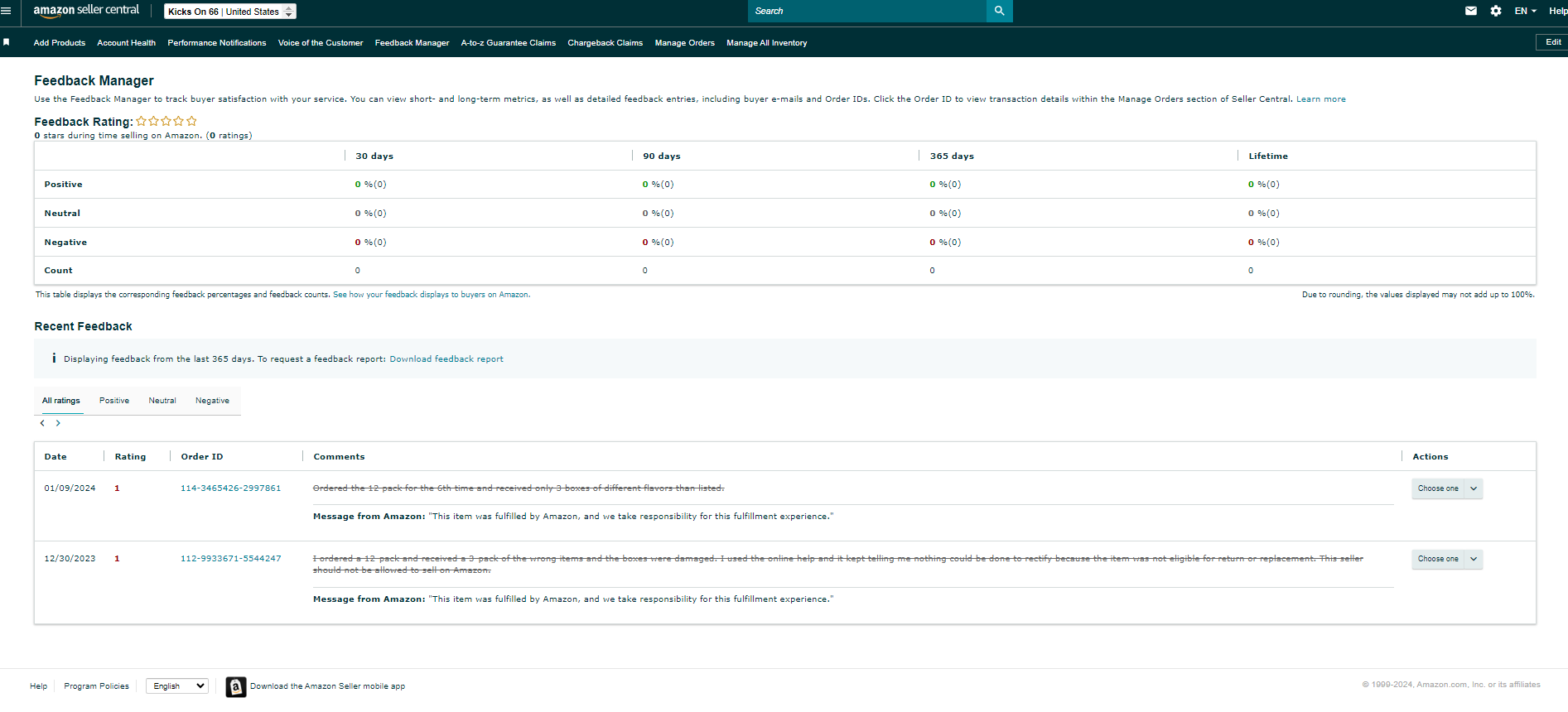Screen dimensions: 1568x712
Task: Click the bookmark icon in navigation bar
Action: [7, 42]
